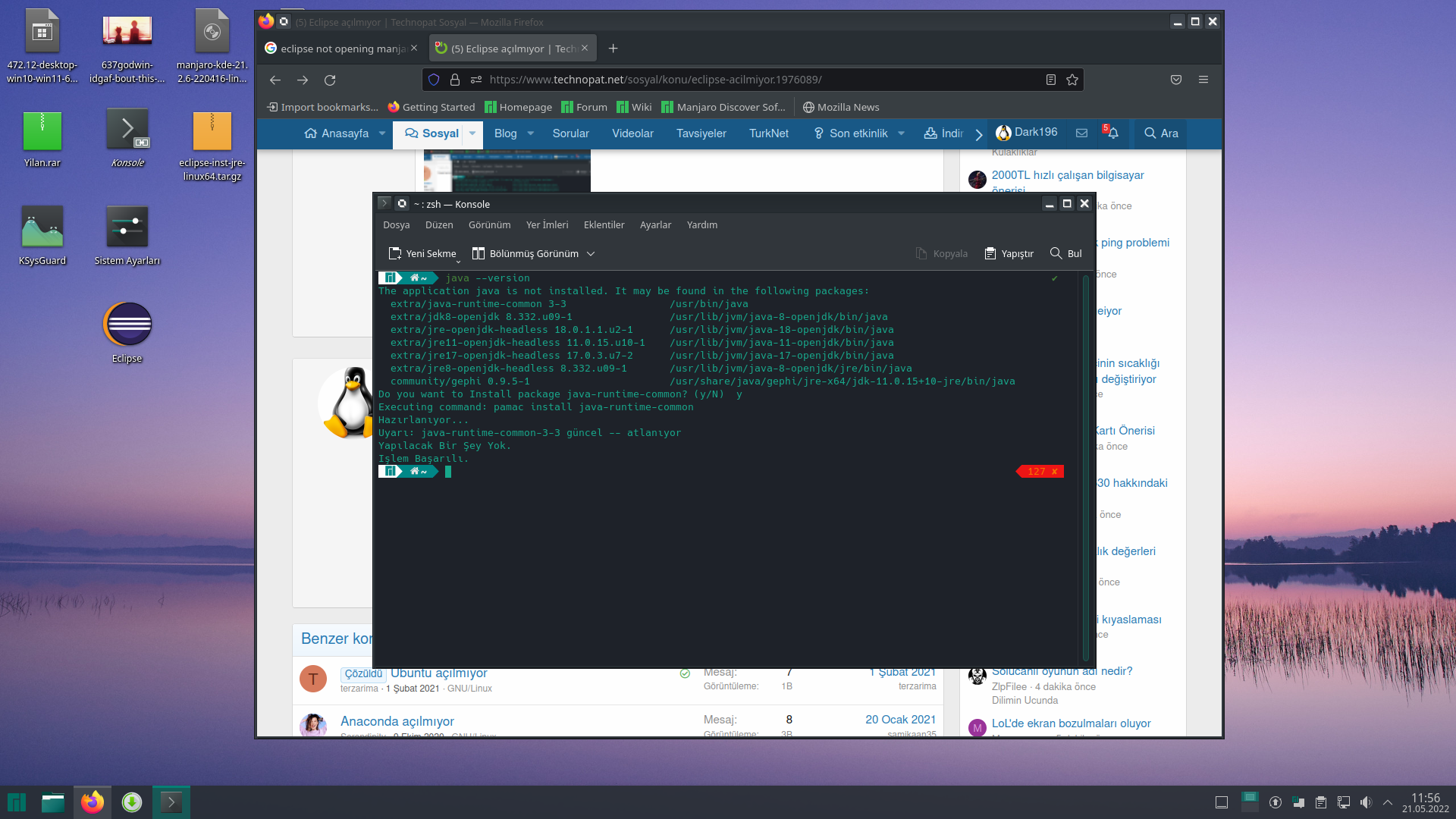Click Yeni Sekme button in Konsole
This screenshot has width=1456, height=819.
(x=422, y=253)
